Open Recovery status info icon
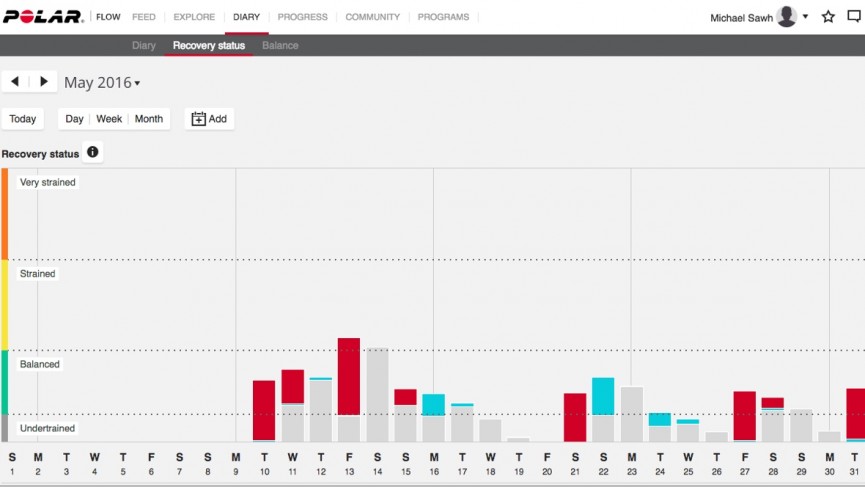865x487 pixels. [x=93, y=152]
